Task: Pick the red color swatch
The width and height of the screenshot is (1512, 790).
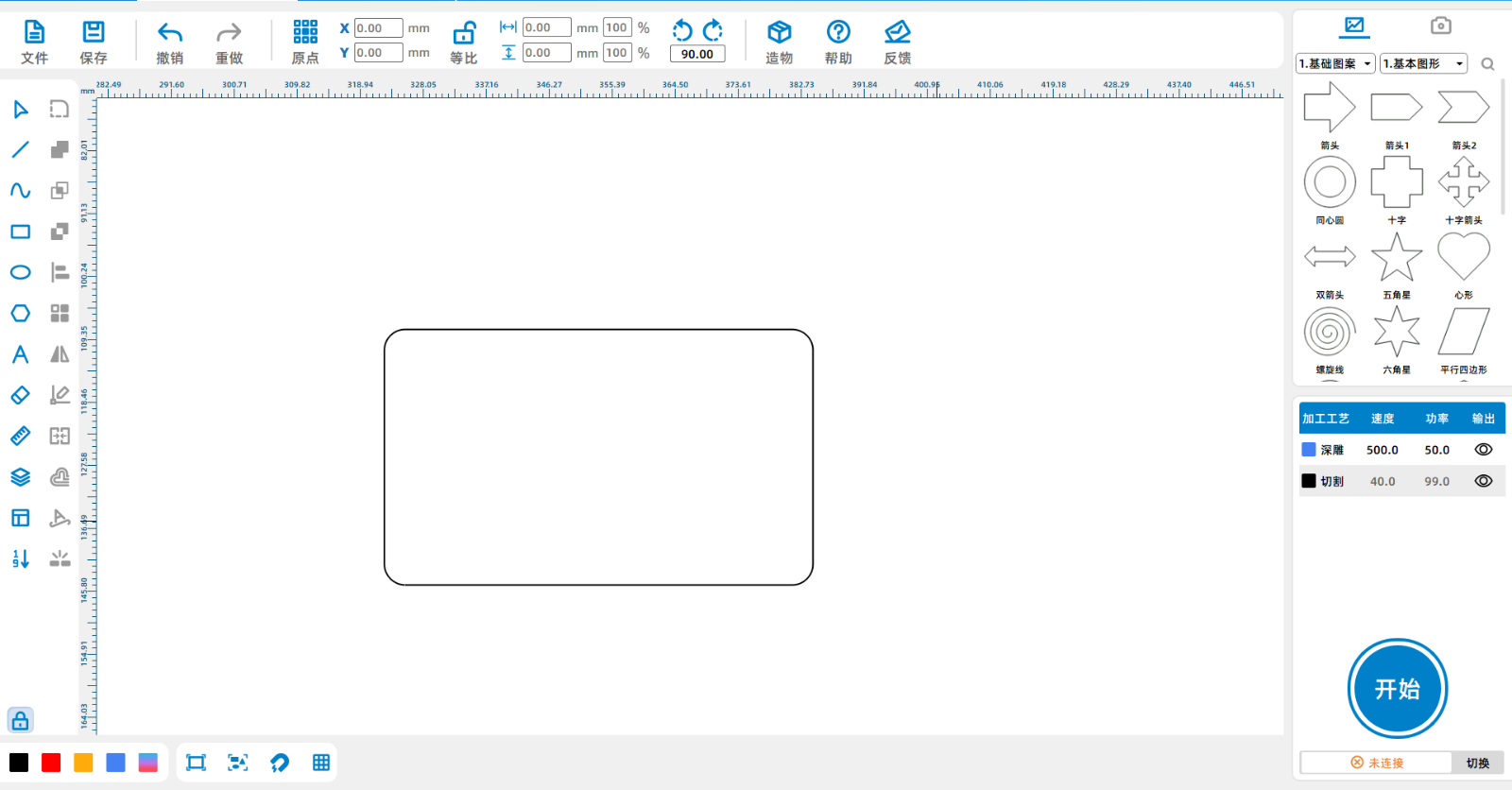Action: (51, 763)
